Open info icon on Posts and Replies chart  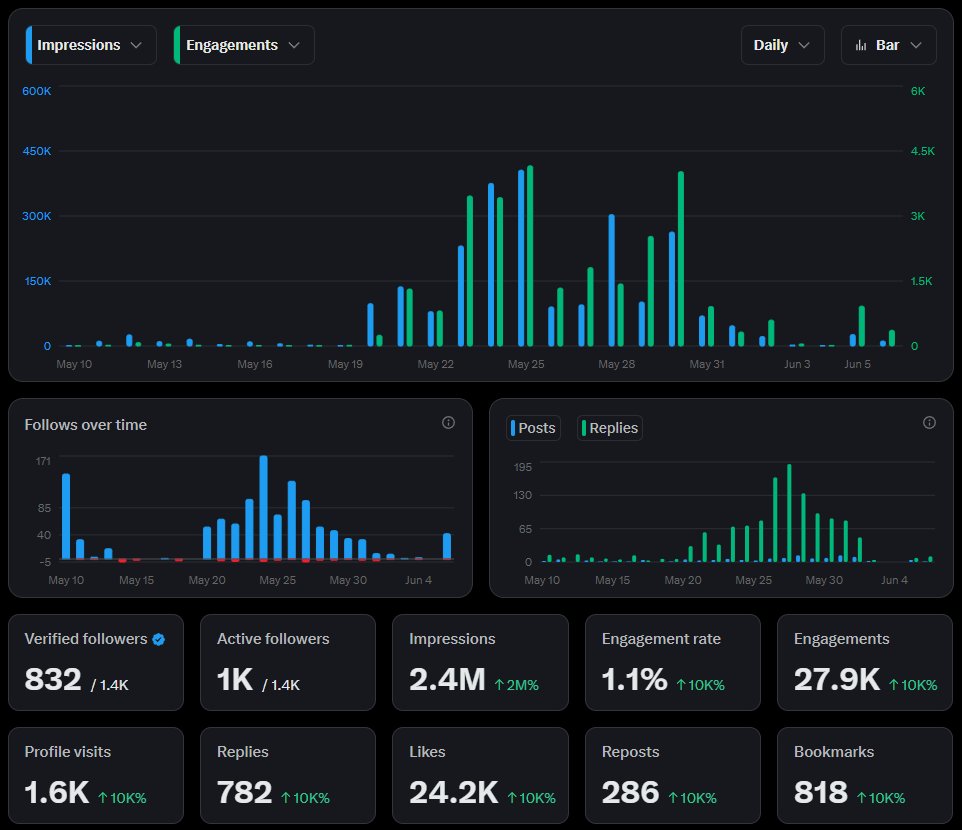tap(929, 422)
